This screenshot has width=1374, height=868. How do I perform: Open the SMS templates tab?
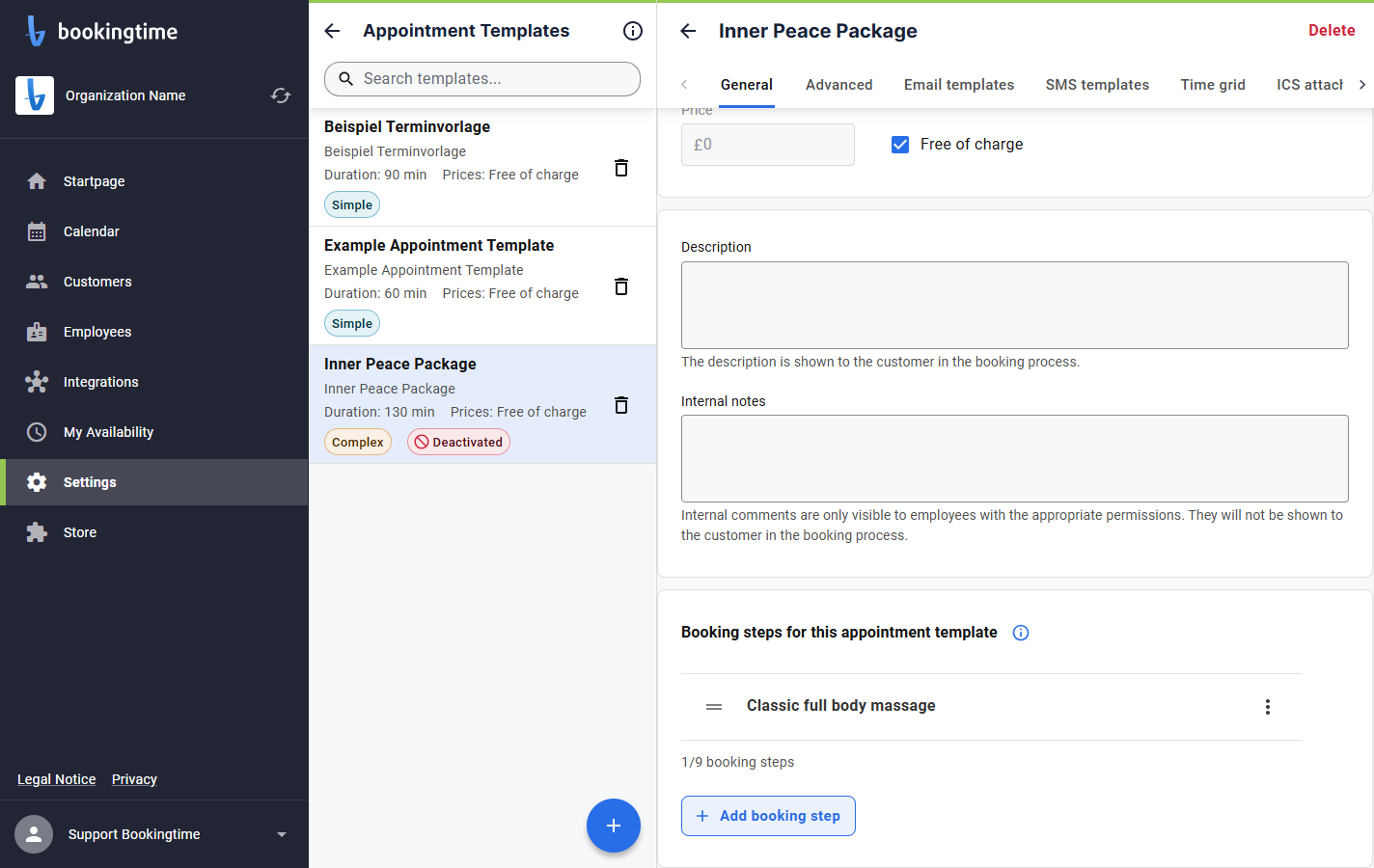click(x=1097, y=85)
